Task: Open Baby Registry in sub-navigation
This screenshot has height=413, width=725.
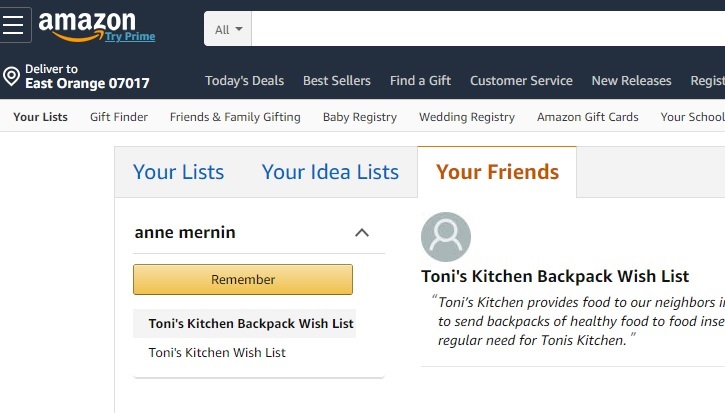Action: [360, 117]
